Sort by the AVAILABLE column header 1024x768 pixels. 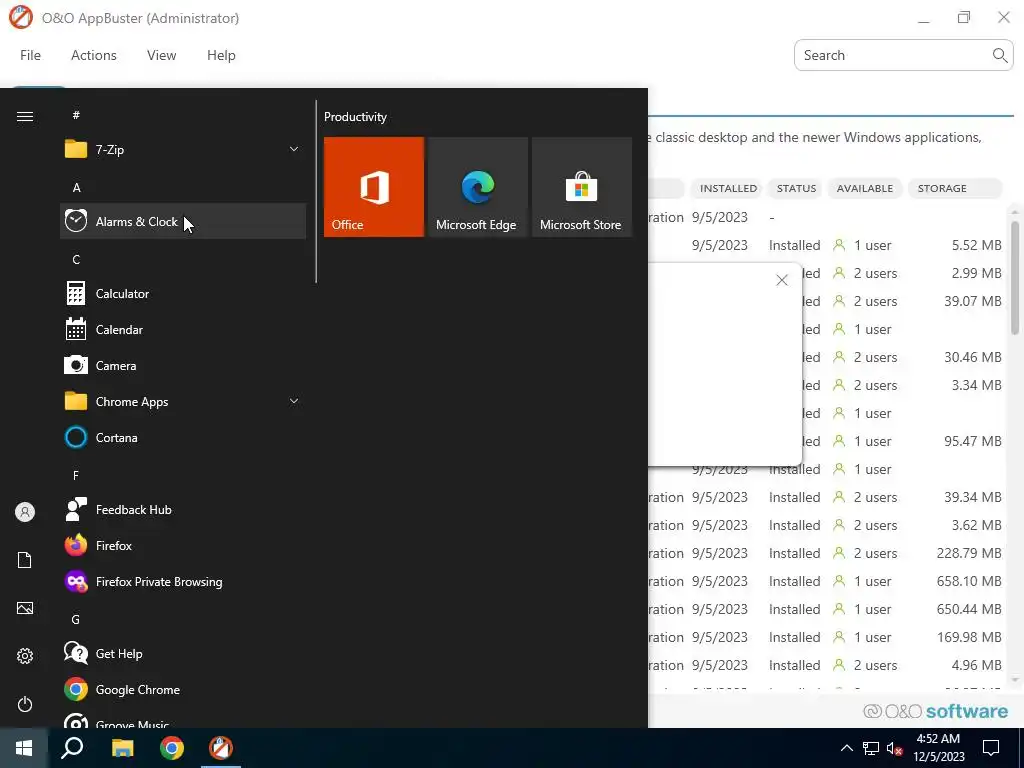[x=865, y=188]
